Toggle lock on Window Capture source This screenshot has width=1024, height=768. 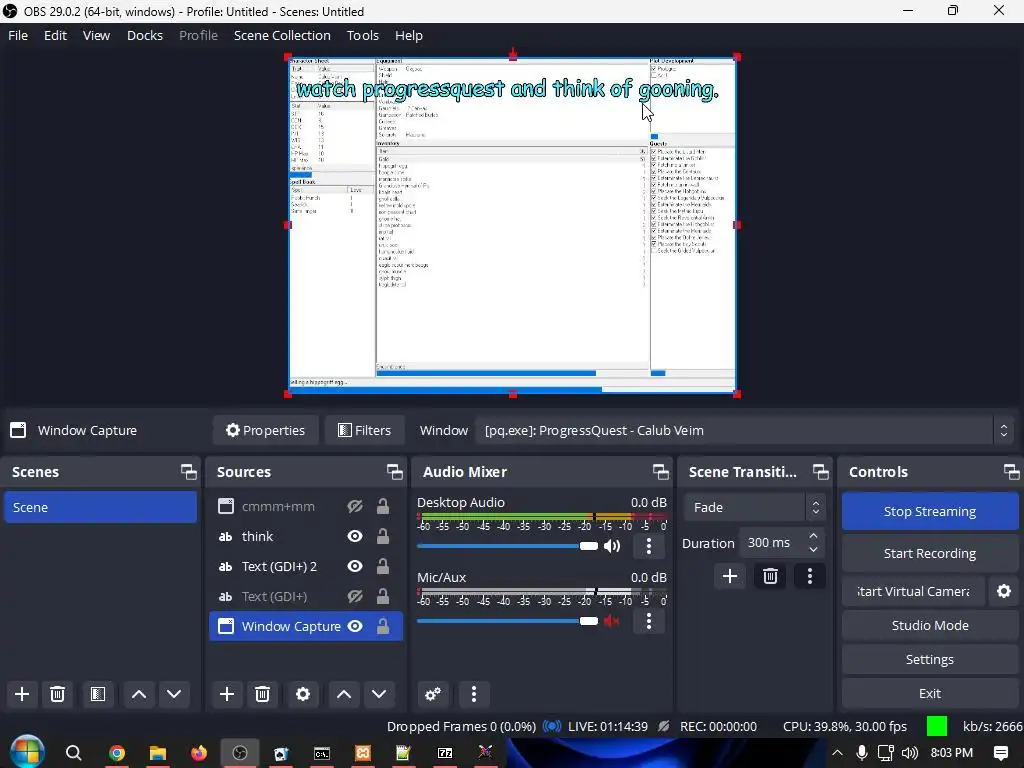383,626
